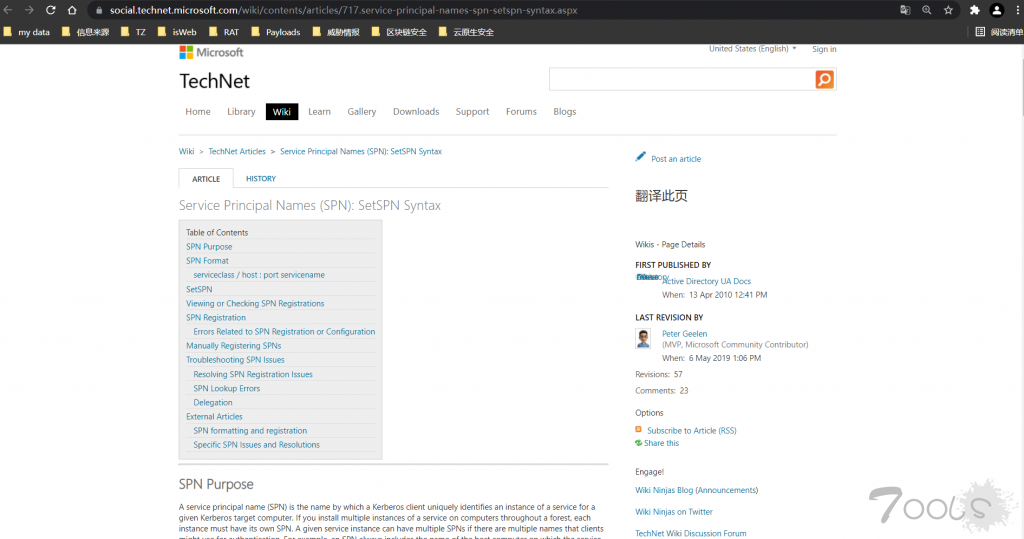1024x539 pixels.
Task: Click the TechNet search input field
Action: pos(682,80)
